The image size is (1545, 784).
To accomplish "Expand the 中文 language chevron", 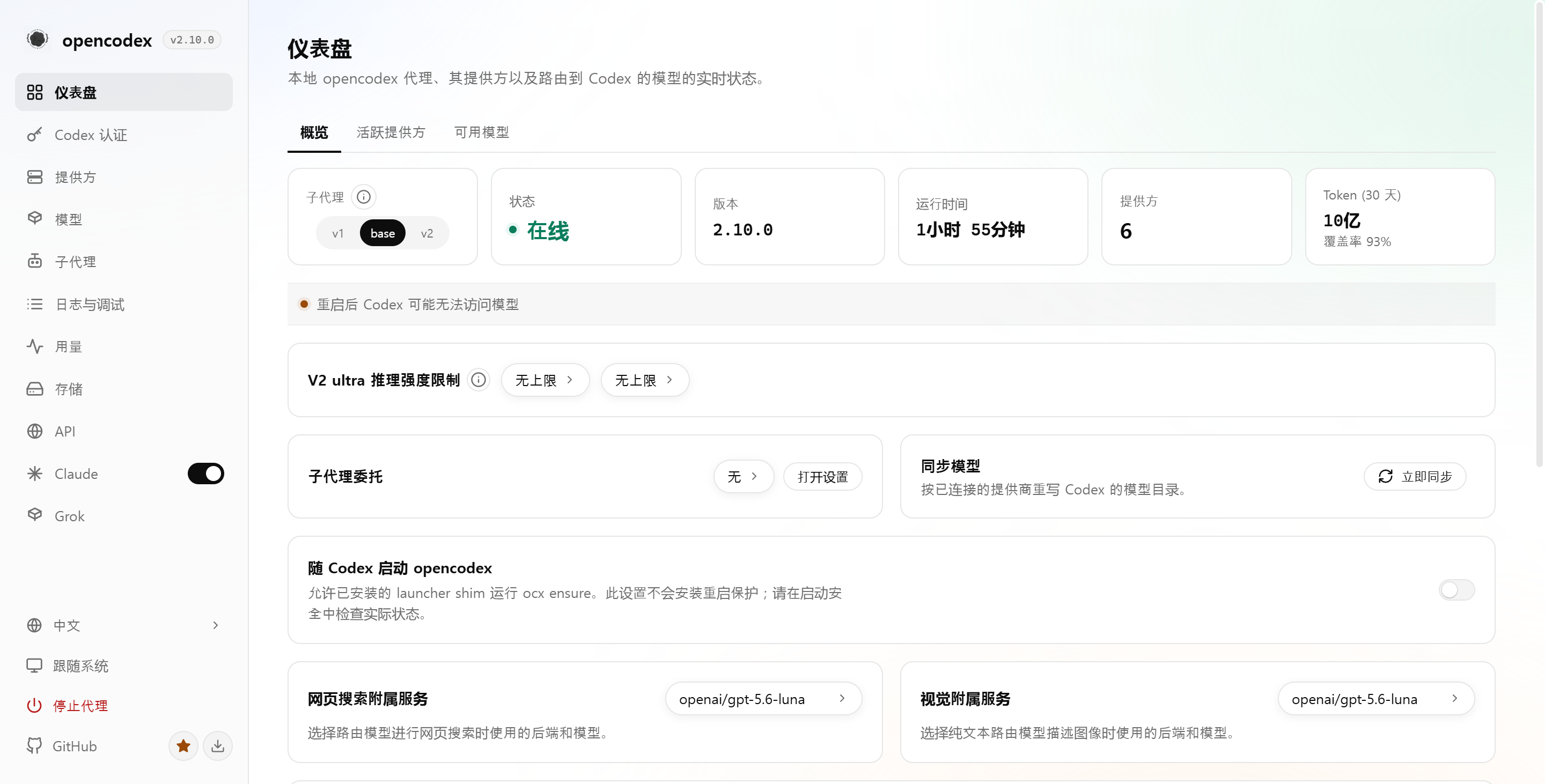I will tap(216, 625).
